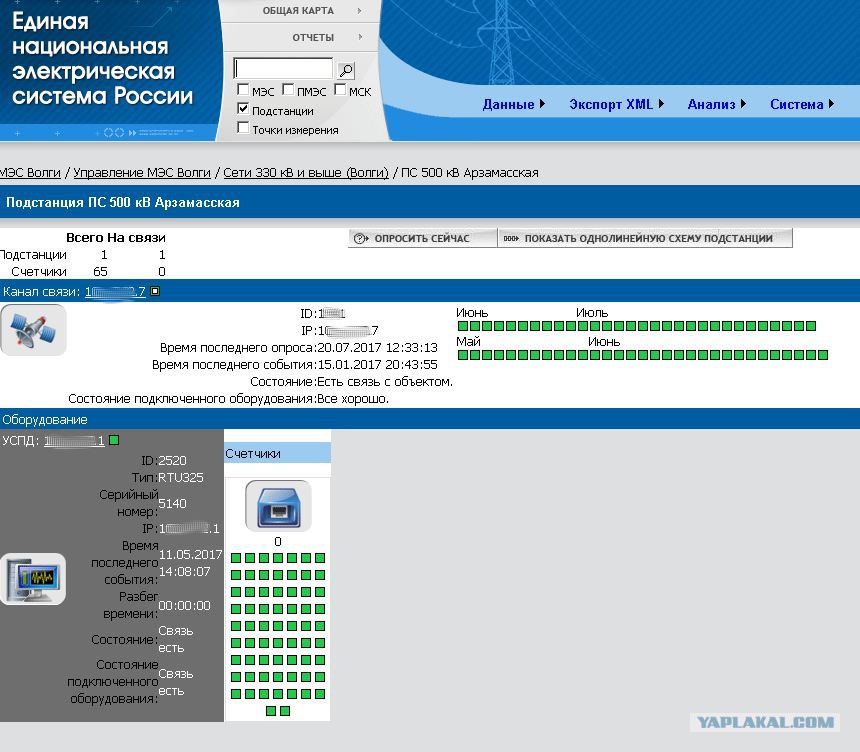Viewport: 860px width, 752px height.
Task: Click the left square in bottom two-square meter row
Action: click(x=271, y=711)
